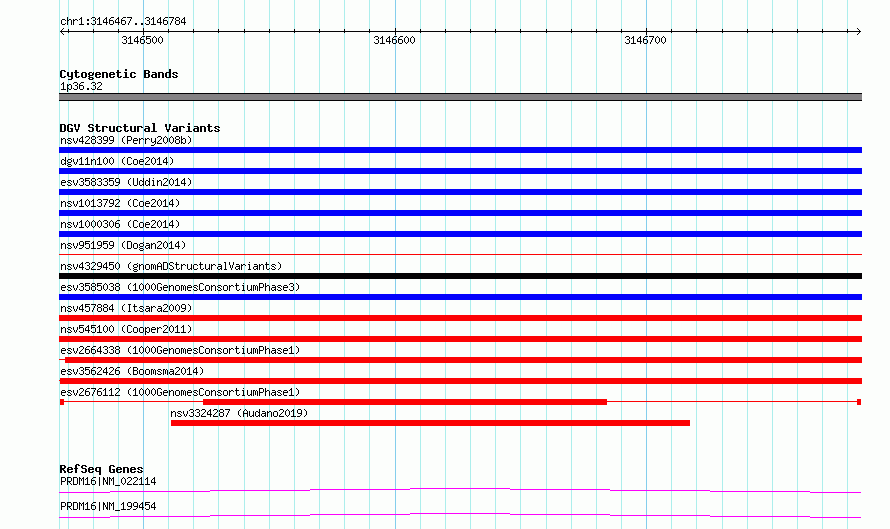Image resolution: width=890 pixels, height=529 pixels.
Task: Click the red bar under esv3562426
Action: (460, 381)
